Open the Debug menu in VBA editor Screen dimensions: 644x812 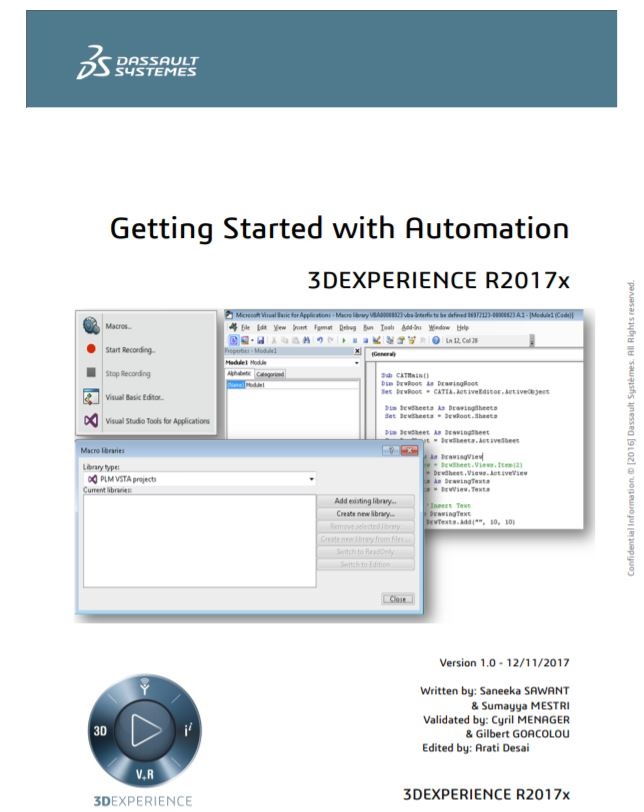[x=347, y=327]
